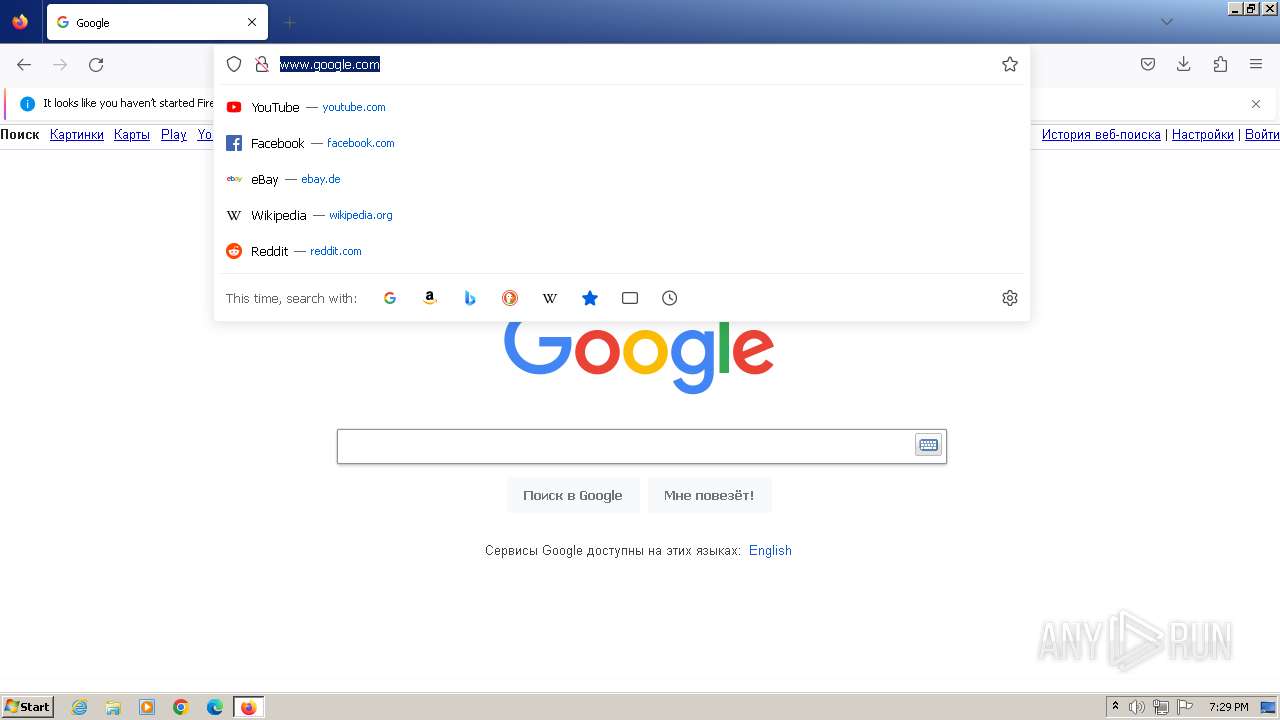The image size is (1280, 720).
Task: Search in History clock icon
Action: point(670,298)
